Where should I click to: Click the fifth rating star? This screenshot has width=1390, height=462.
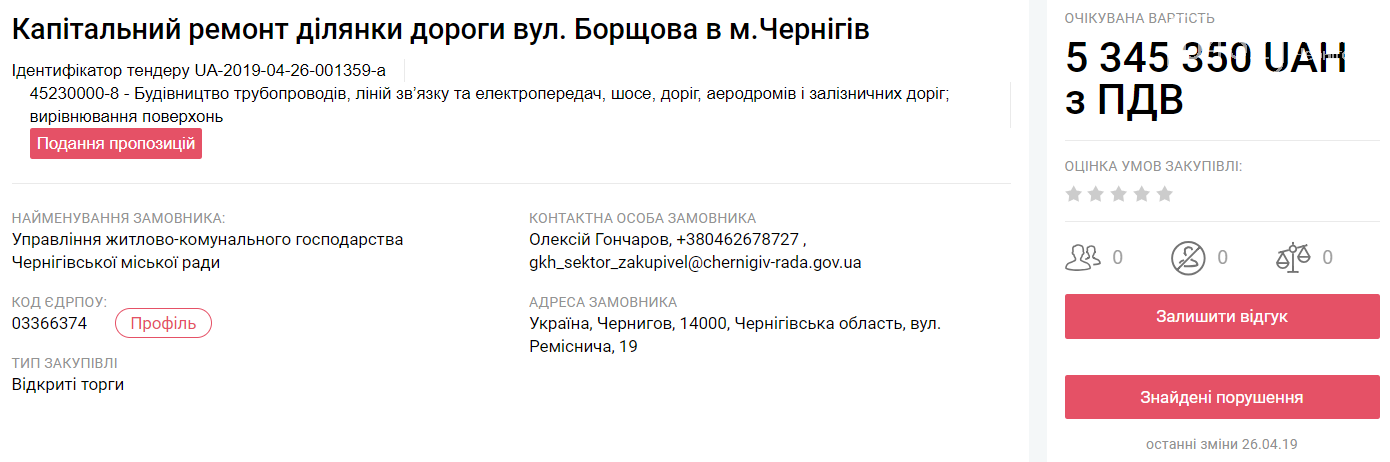click(1164, 194)
